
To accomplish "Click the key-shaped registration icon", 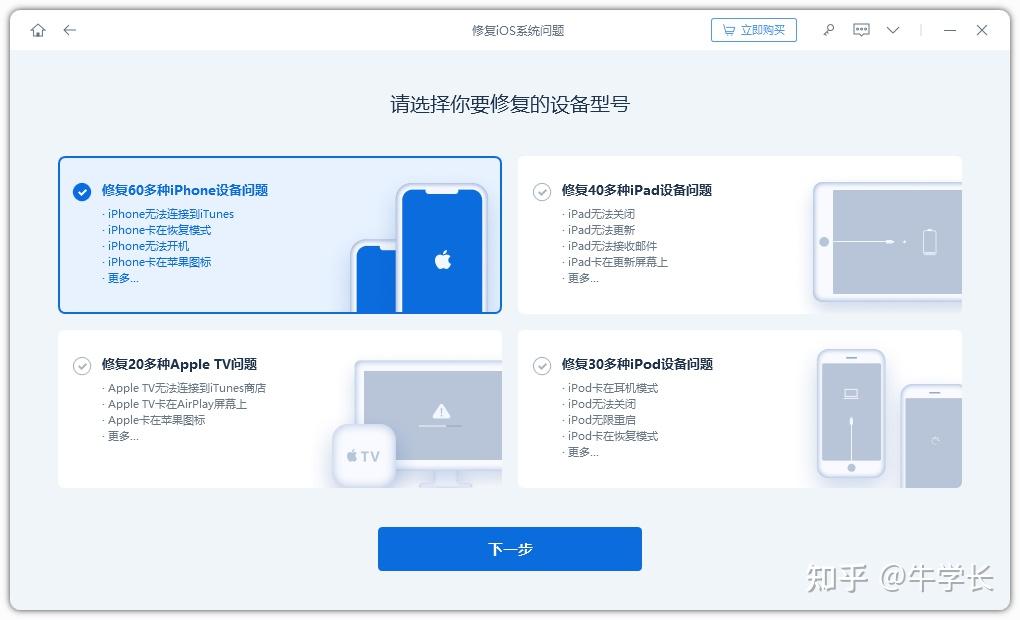I will coord(828,30).
